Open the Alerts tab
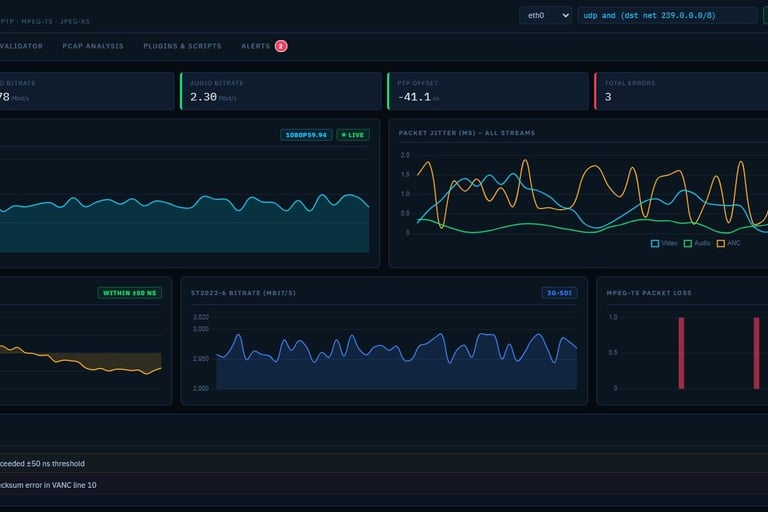The image size is (768, 512). (x=255, y=46)
